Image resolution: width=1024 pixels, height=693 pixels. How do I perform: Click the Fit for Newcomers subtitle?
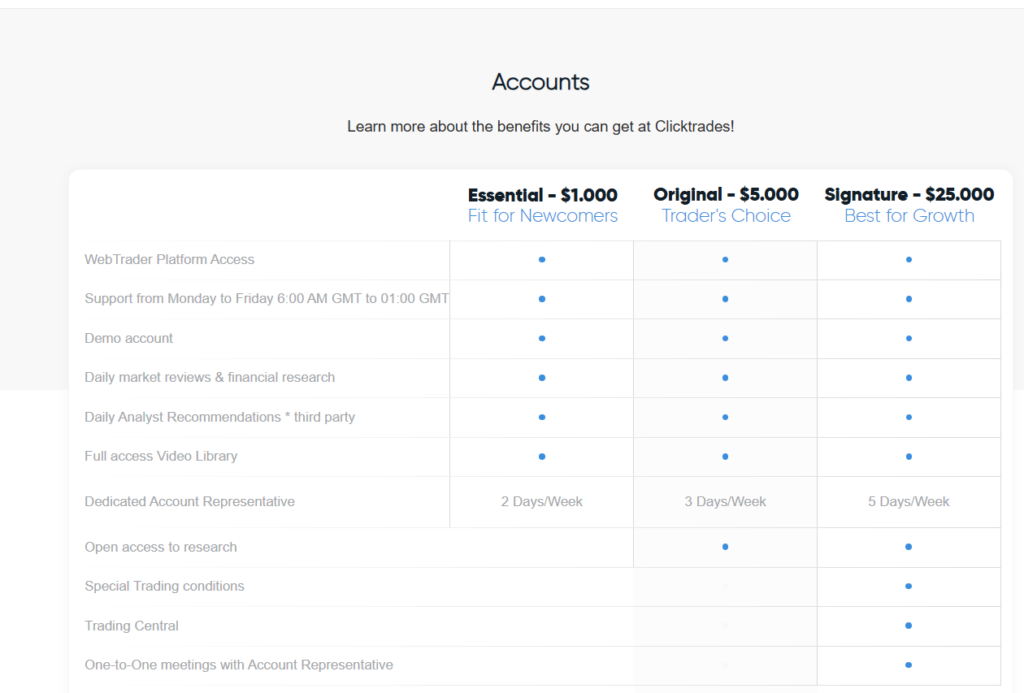[542, 216]
